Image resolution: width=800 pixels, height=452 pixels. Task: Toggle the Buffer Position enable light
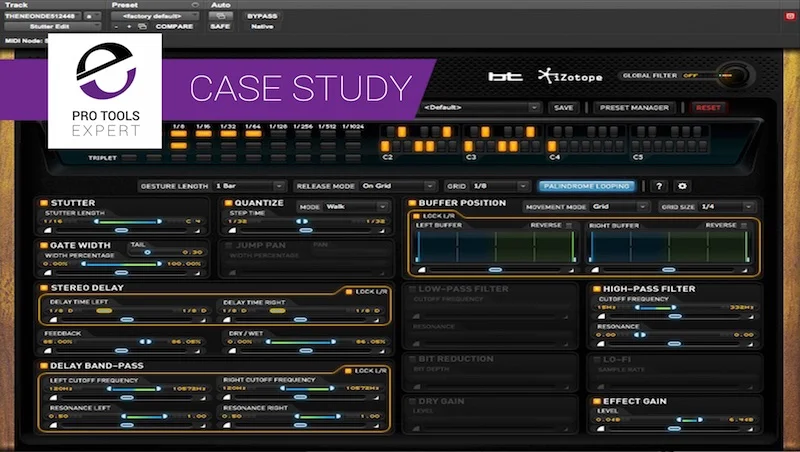point(412,203)
